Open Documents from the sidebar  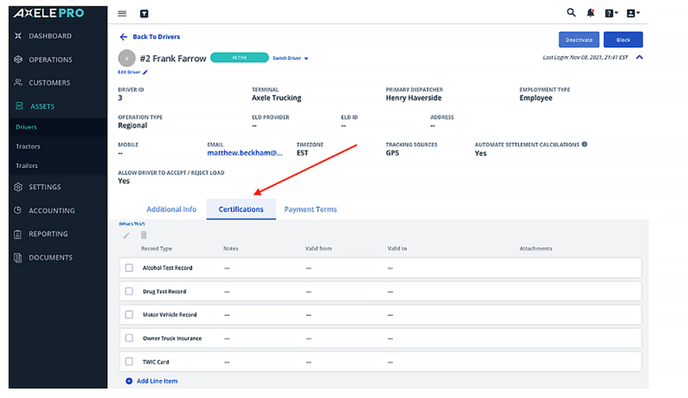51,258
